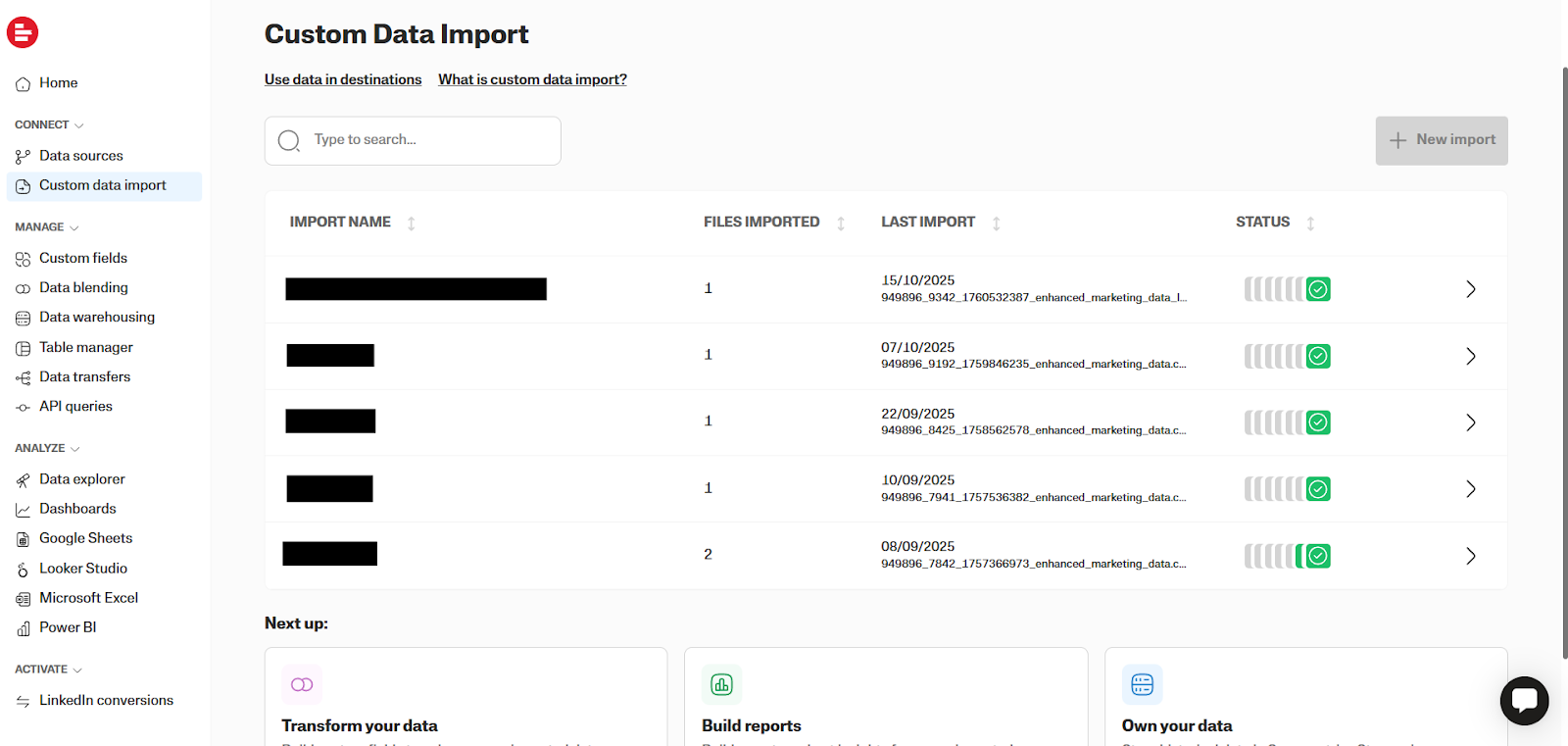Open What is custom data import link
The height and width of the screenshot is (746, 1568).
click(532, 79)
